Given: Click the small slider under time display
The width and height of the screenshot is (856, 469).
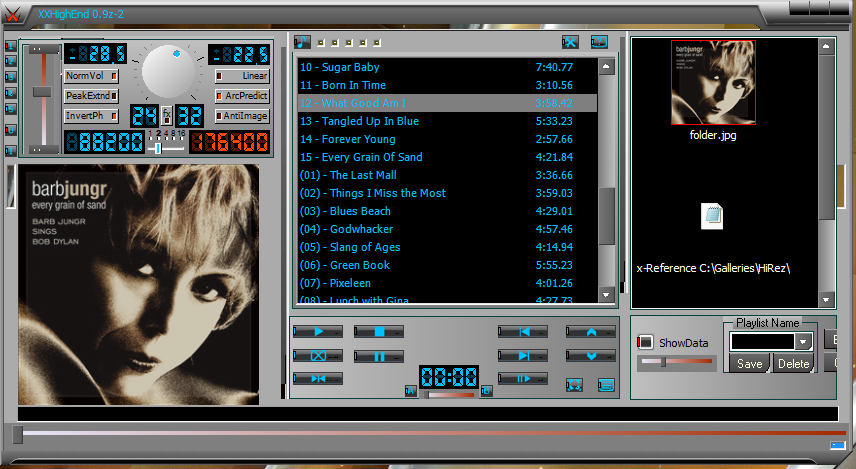Looking at the screenshot, I should (x=449, y=395).
